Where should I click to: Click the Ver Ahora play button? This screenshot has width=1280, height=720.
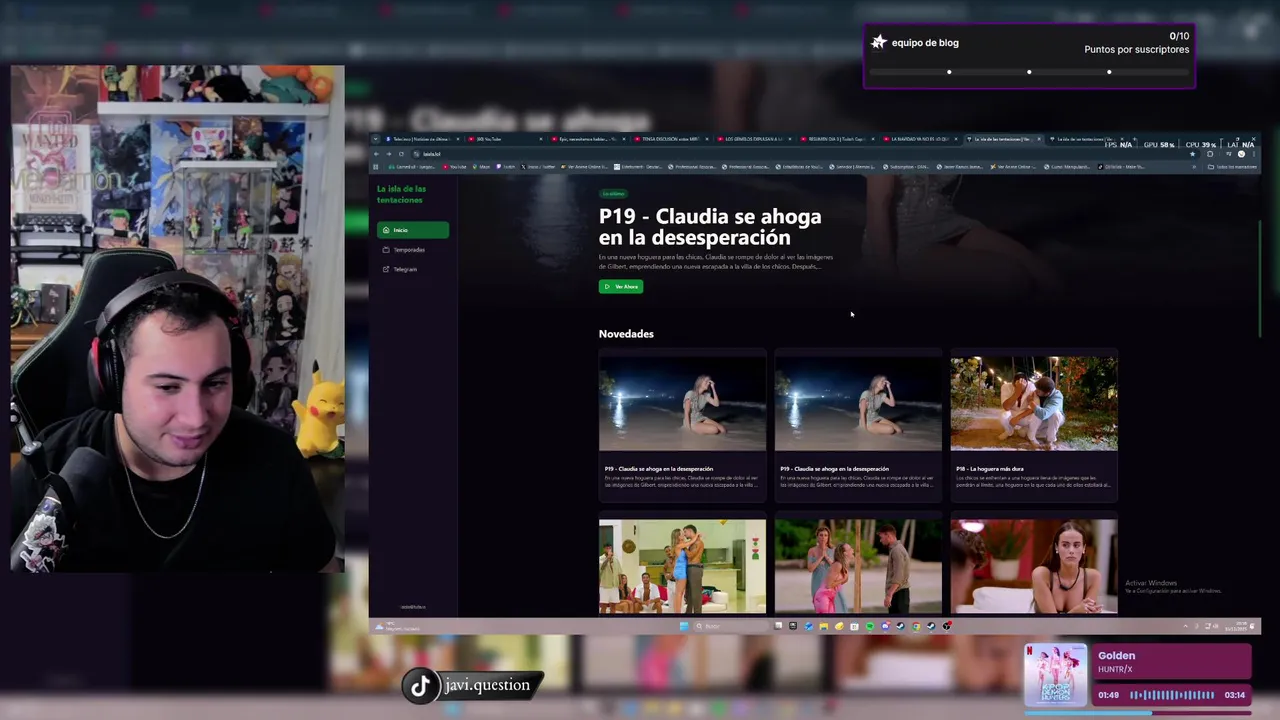621,287
